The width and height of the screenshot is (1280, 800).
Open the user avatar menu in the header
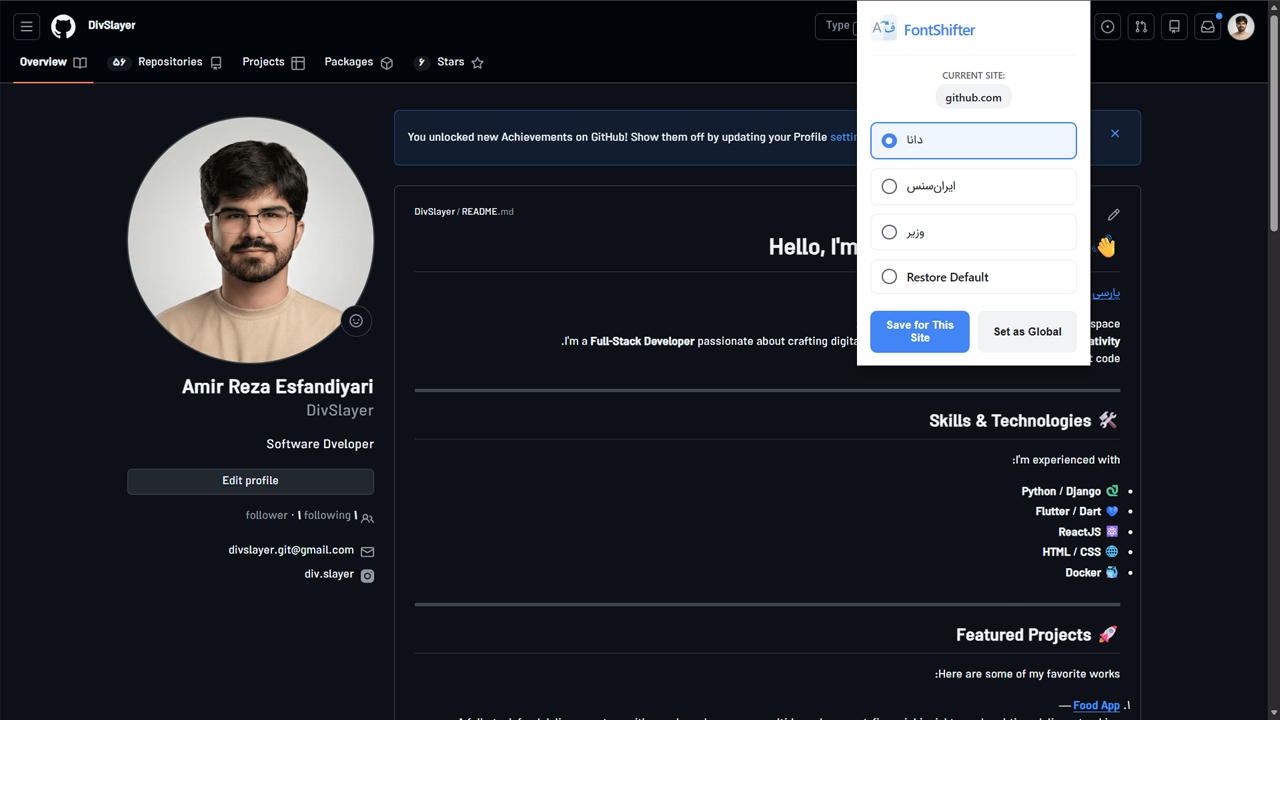tap(1241, 27)
